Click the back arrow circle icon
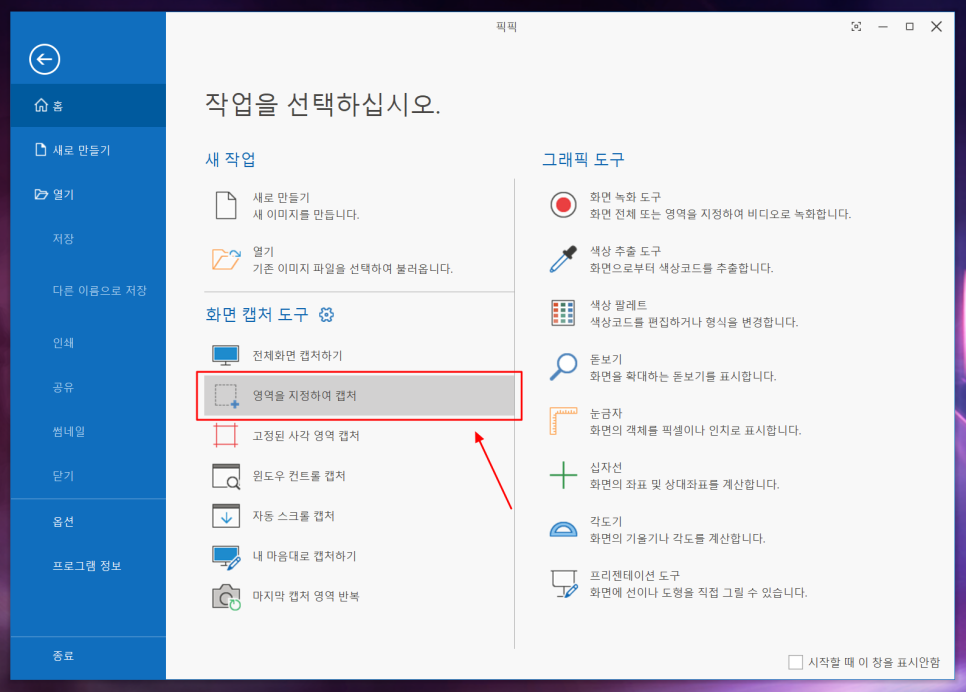966x692 pixels. tap(44, 60)
